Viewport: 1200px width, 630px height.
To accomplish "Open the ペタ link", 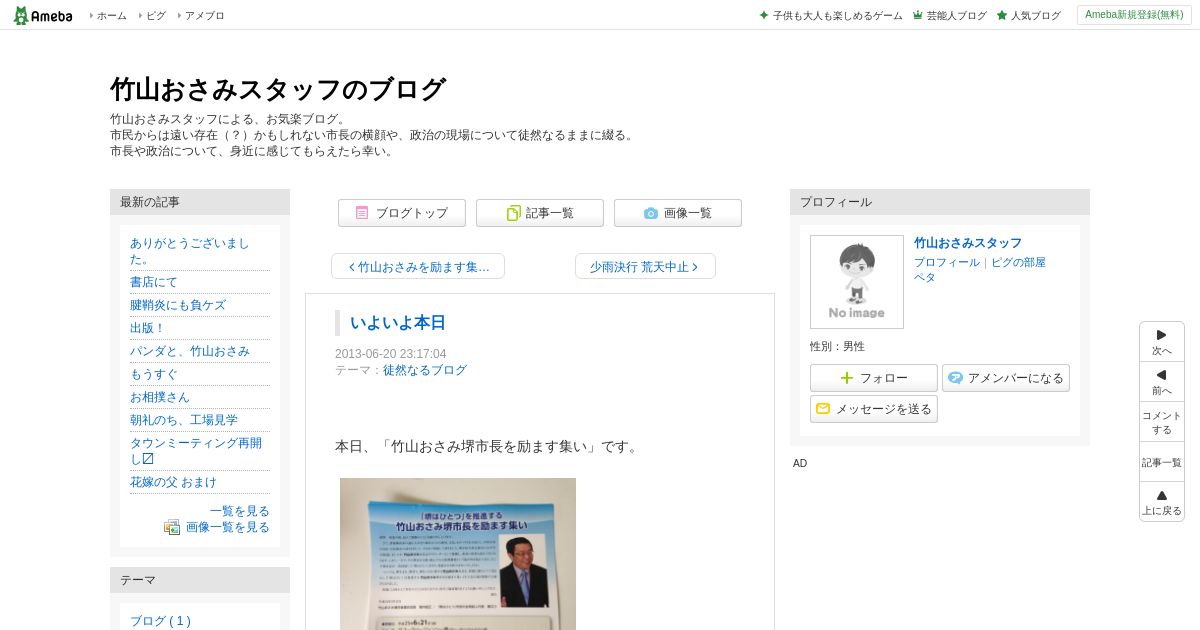I will point(925,277).
